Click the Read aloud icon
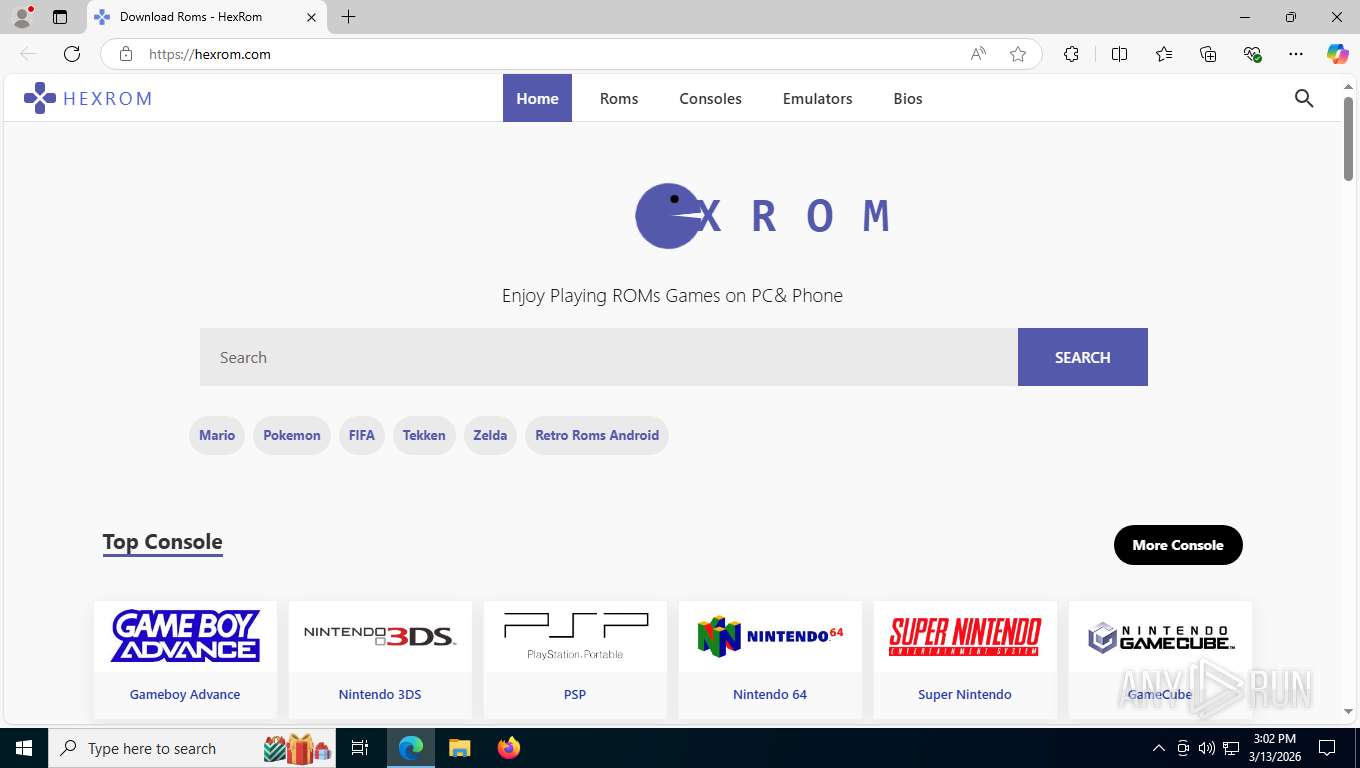Image resolution: width=1360 pixels, height=768 pixels. [x=978, y=54]
